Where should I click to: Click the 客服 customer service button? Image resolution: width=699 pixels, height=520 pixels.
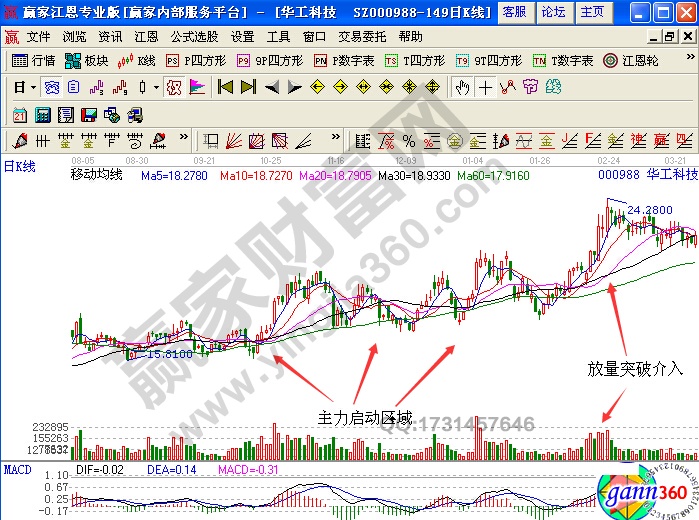pyautogui.click(x=513, y=12)
